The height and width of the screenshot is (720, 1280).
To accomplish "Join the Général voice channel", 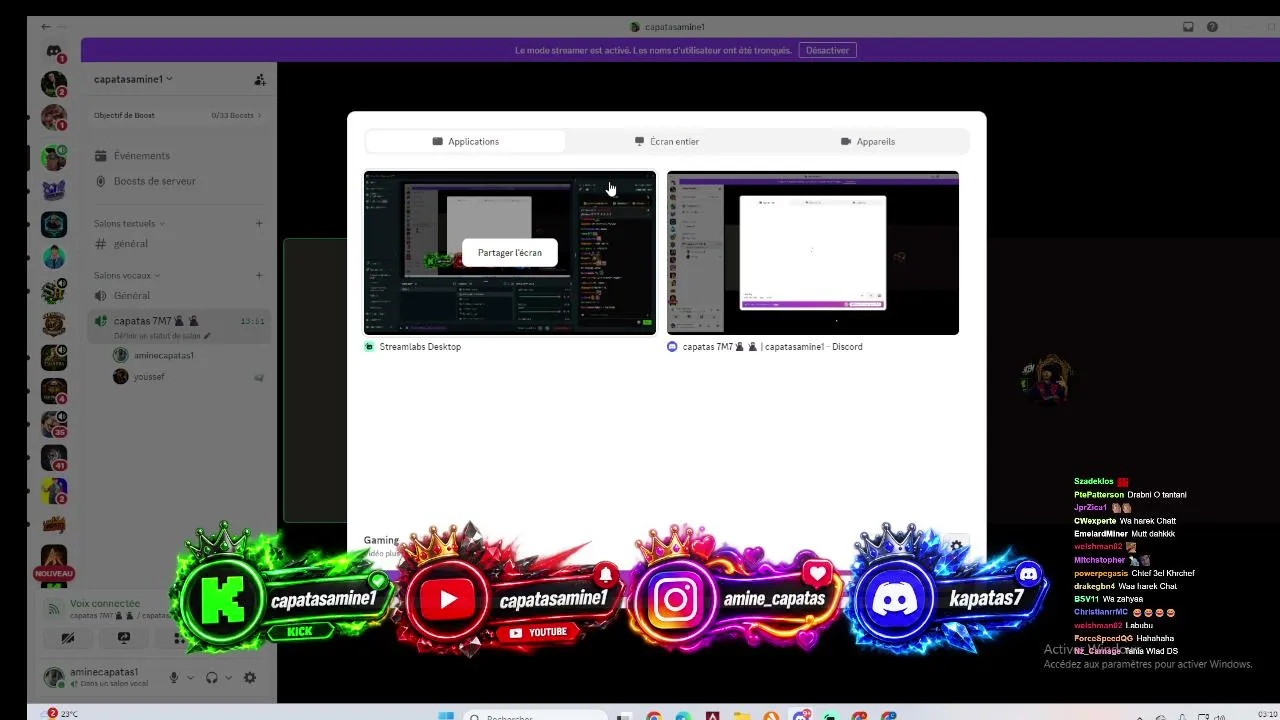I will pos(178,296).
